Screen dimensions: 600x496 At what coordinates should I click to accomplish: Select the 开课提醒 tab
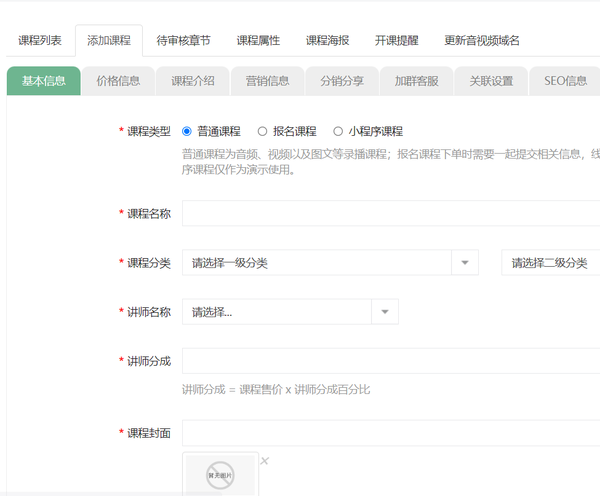click(397, 41)
